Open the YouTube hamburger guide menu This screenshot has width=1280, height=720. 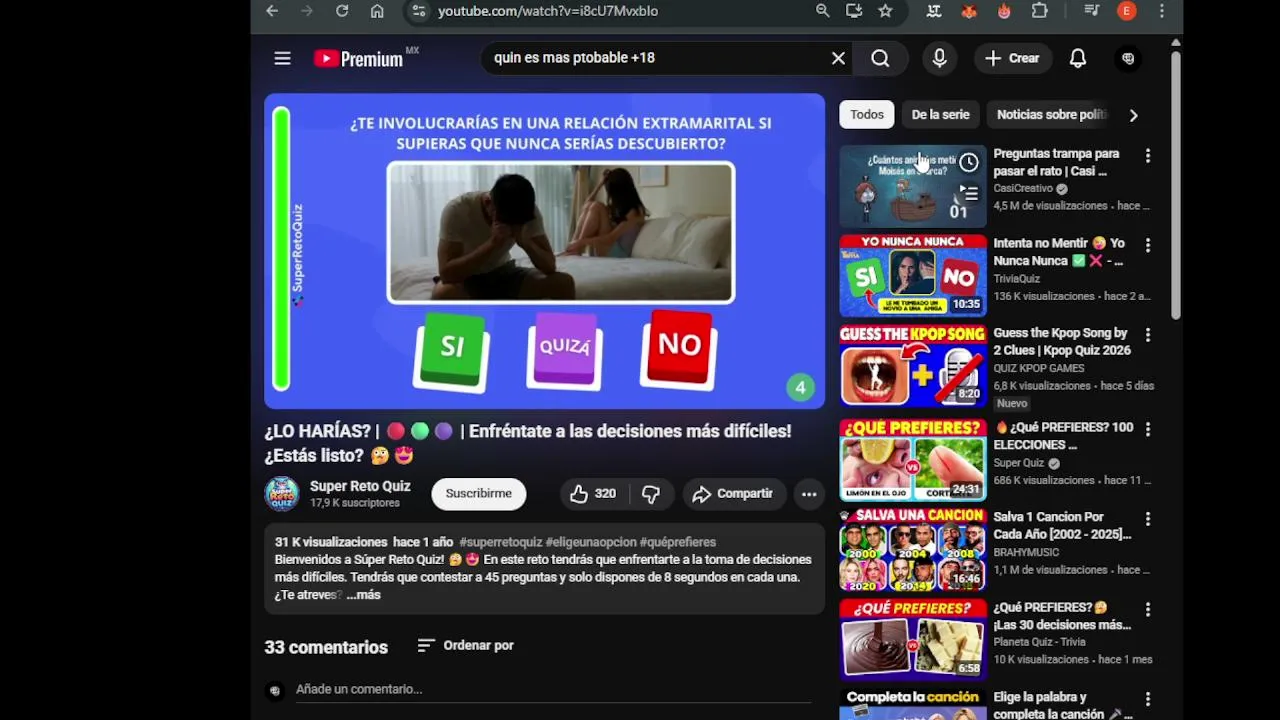click(x=283, y=58)
